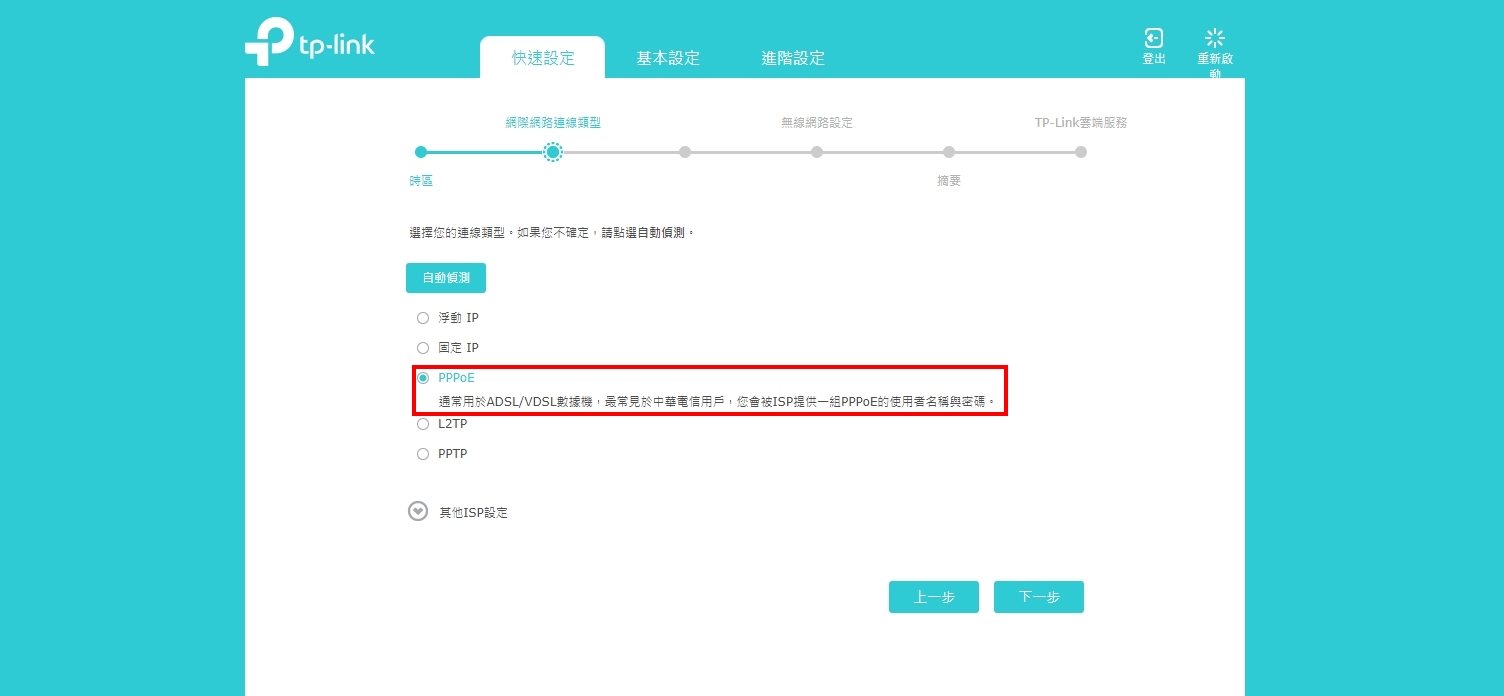1504x696 pixels.
Task: Click the TP-Link雲端服務 final step dot
Action: (1081, 152)
